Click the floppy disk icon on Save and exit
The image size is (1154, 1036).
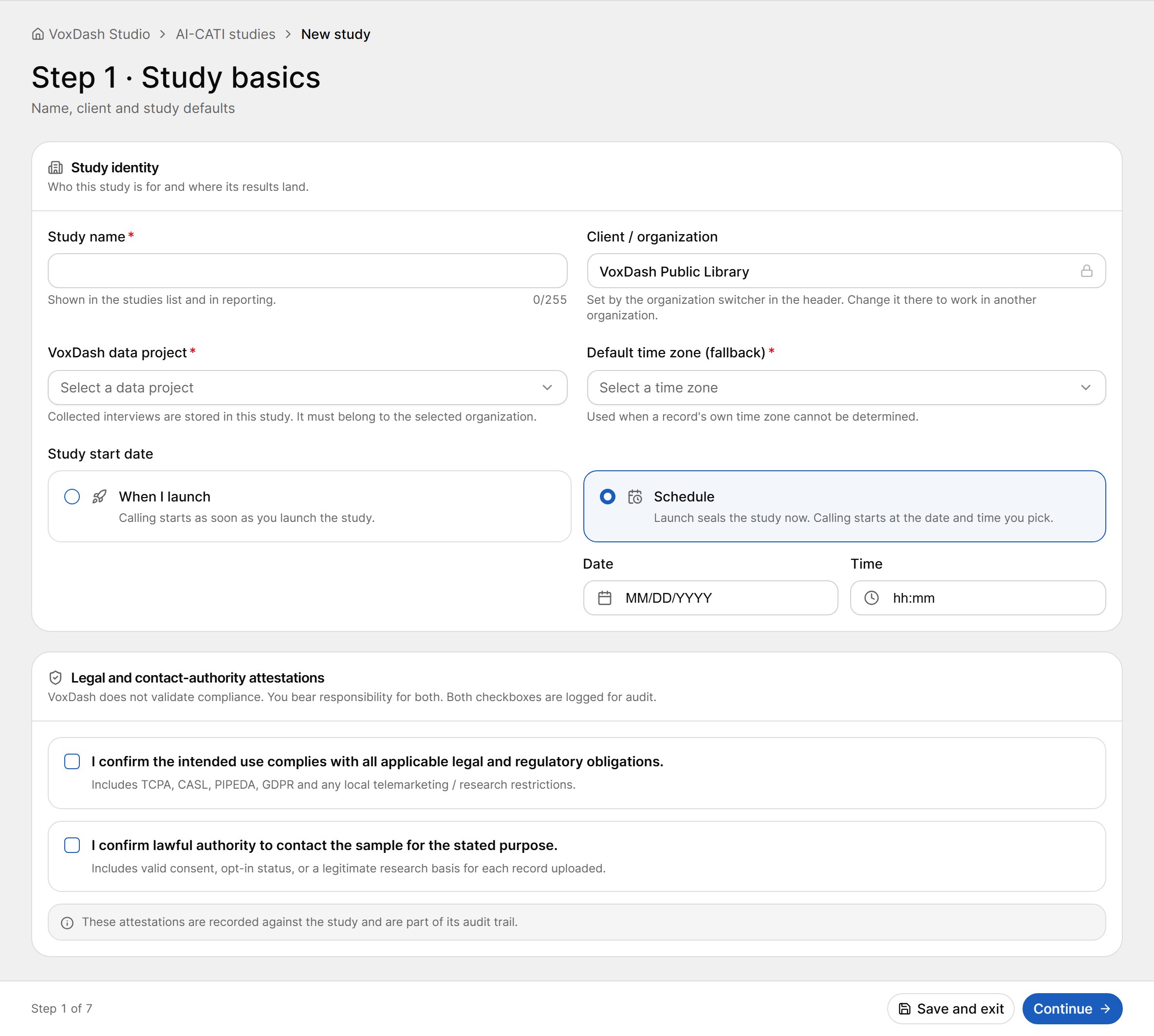coord(904,1009)
